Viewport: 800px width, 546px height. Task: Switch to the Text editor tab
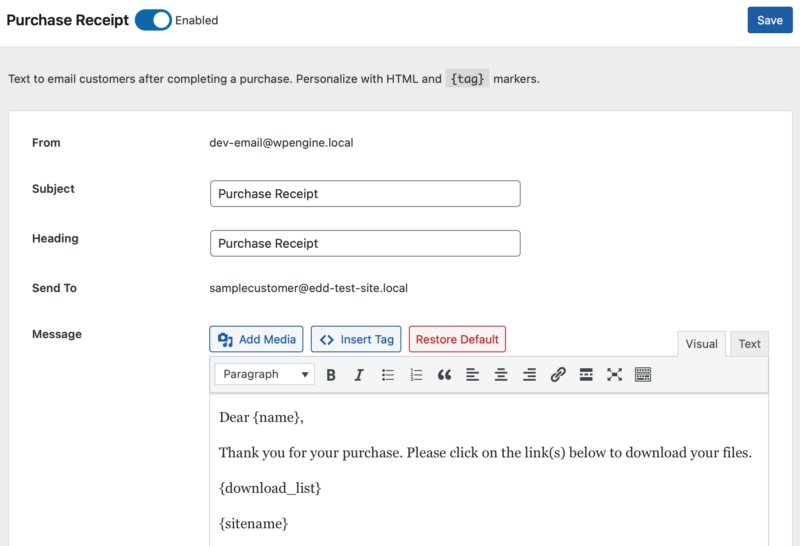point(749,344)
